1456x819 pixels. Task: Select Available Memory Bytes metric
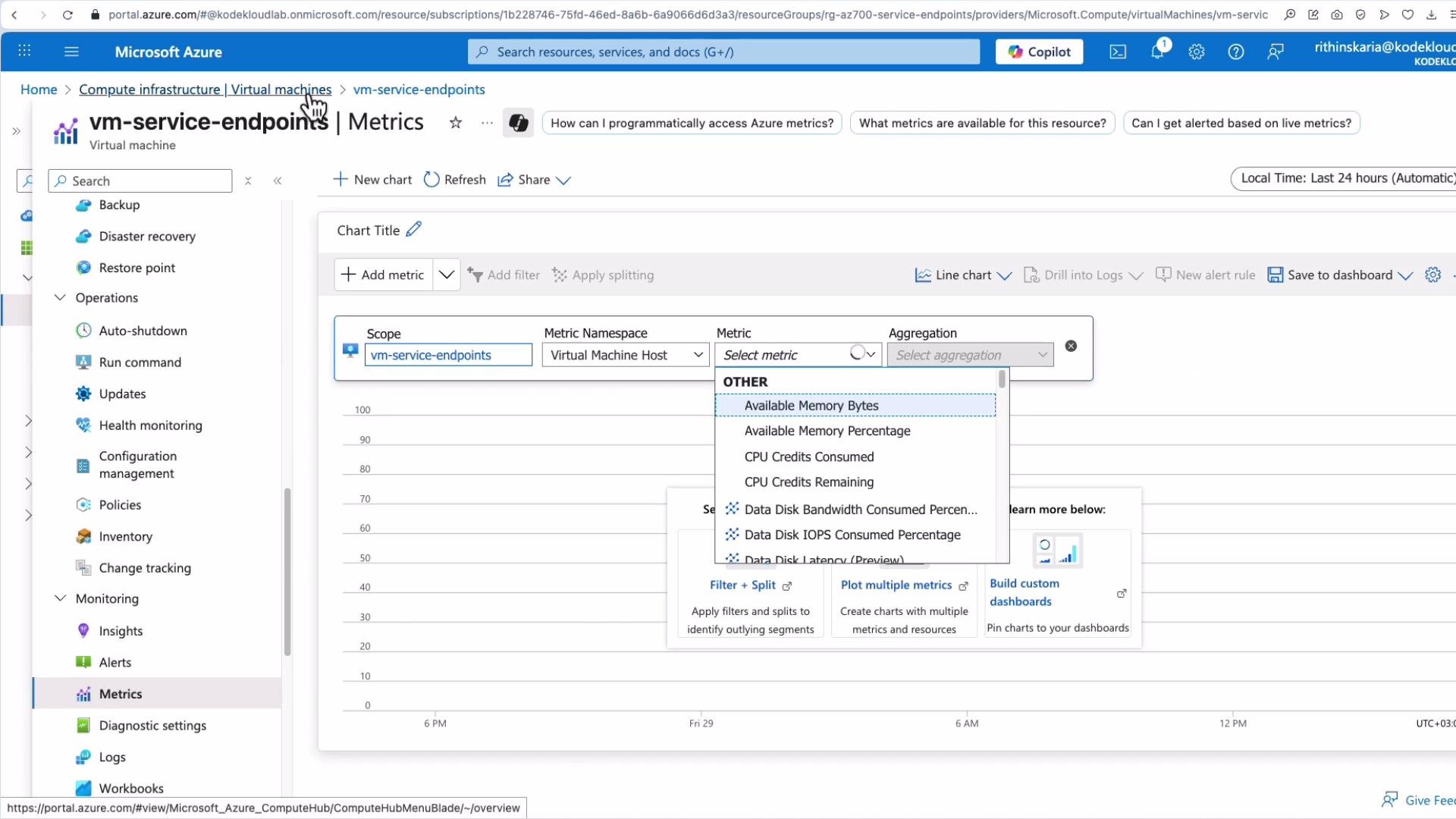click(x=855, y=406)
